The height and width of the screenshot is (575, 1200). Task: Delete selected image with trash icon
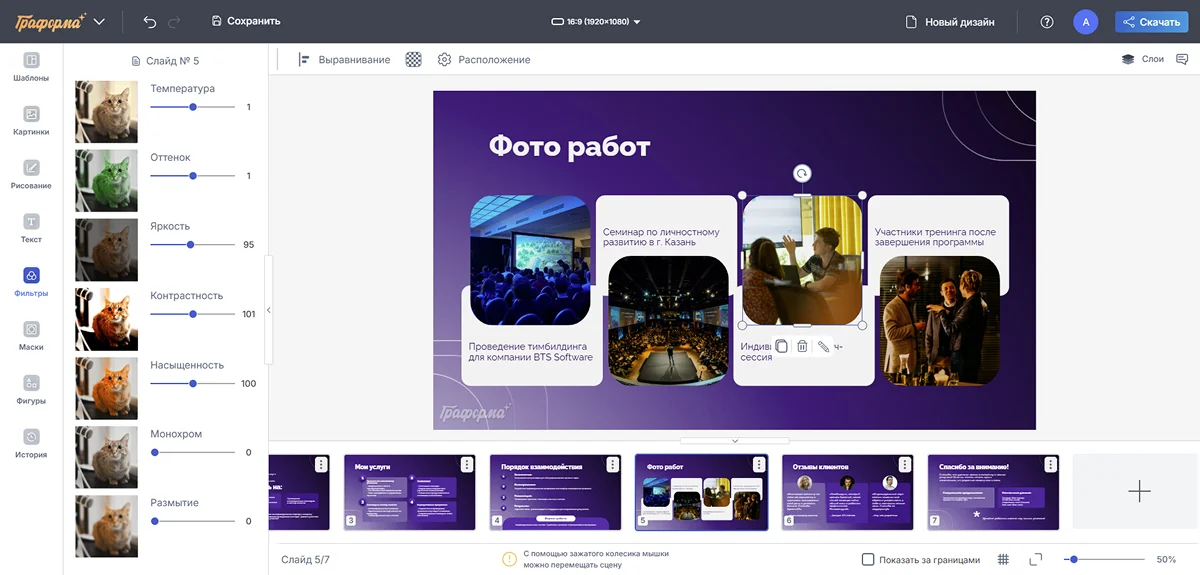(x=802, y=346)
